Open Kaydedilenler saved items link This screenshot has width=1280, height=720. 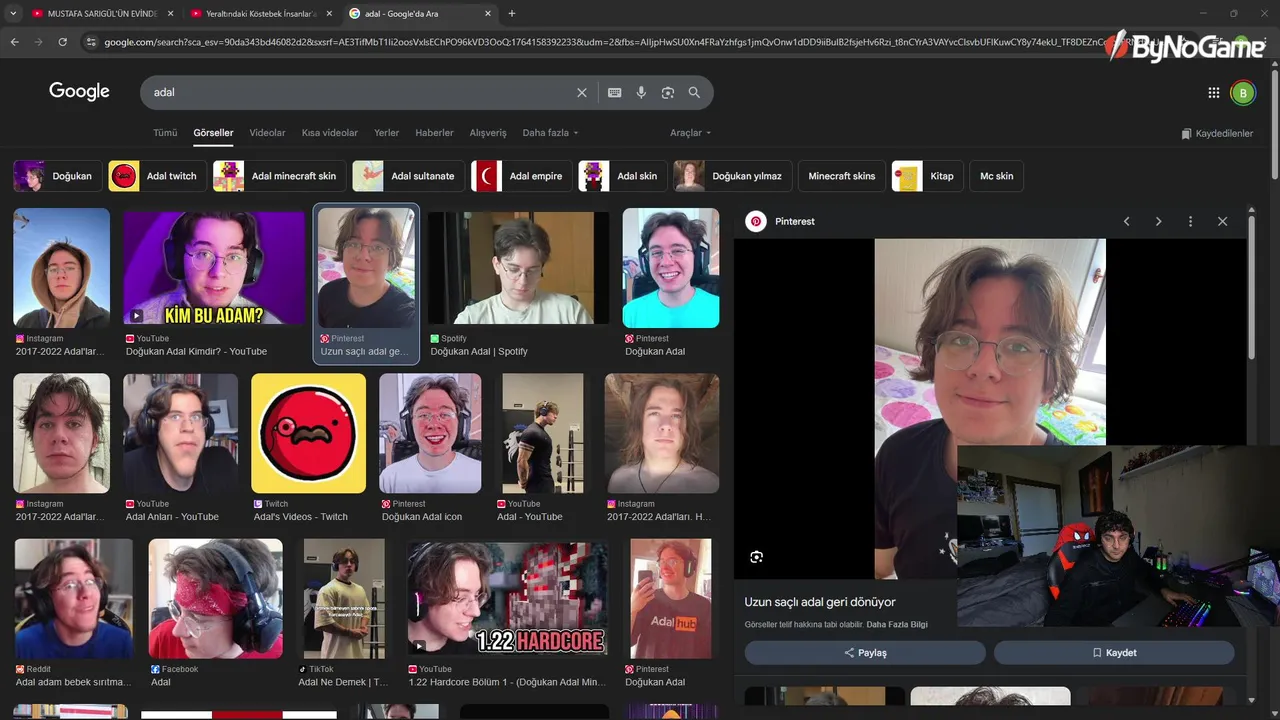coord(1217,134)
